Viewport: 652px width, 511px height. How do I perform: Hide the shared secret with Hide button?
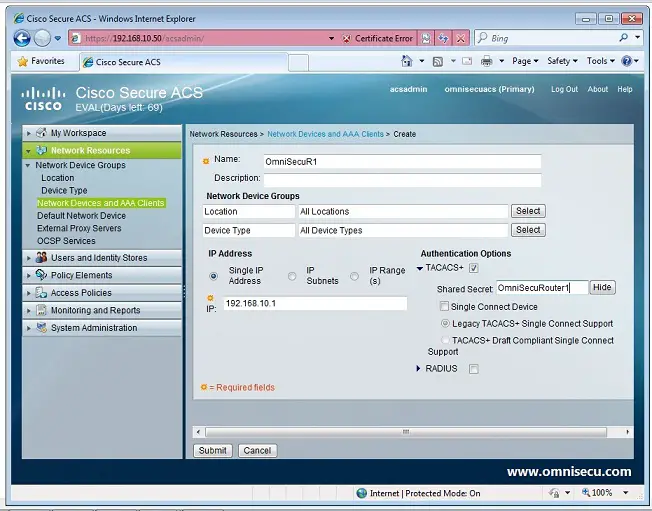[602, 287]
